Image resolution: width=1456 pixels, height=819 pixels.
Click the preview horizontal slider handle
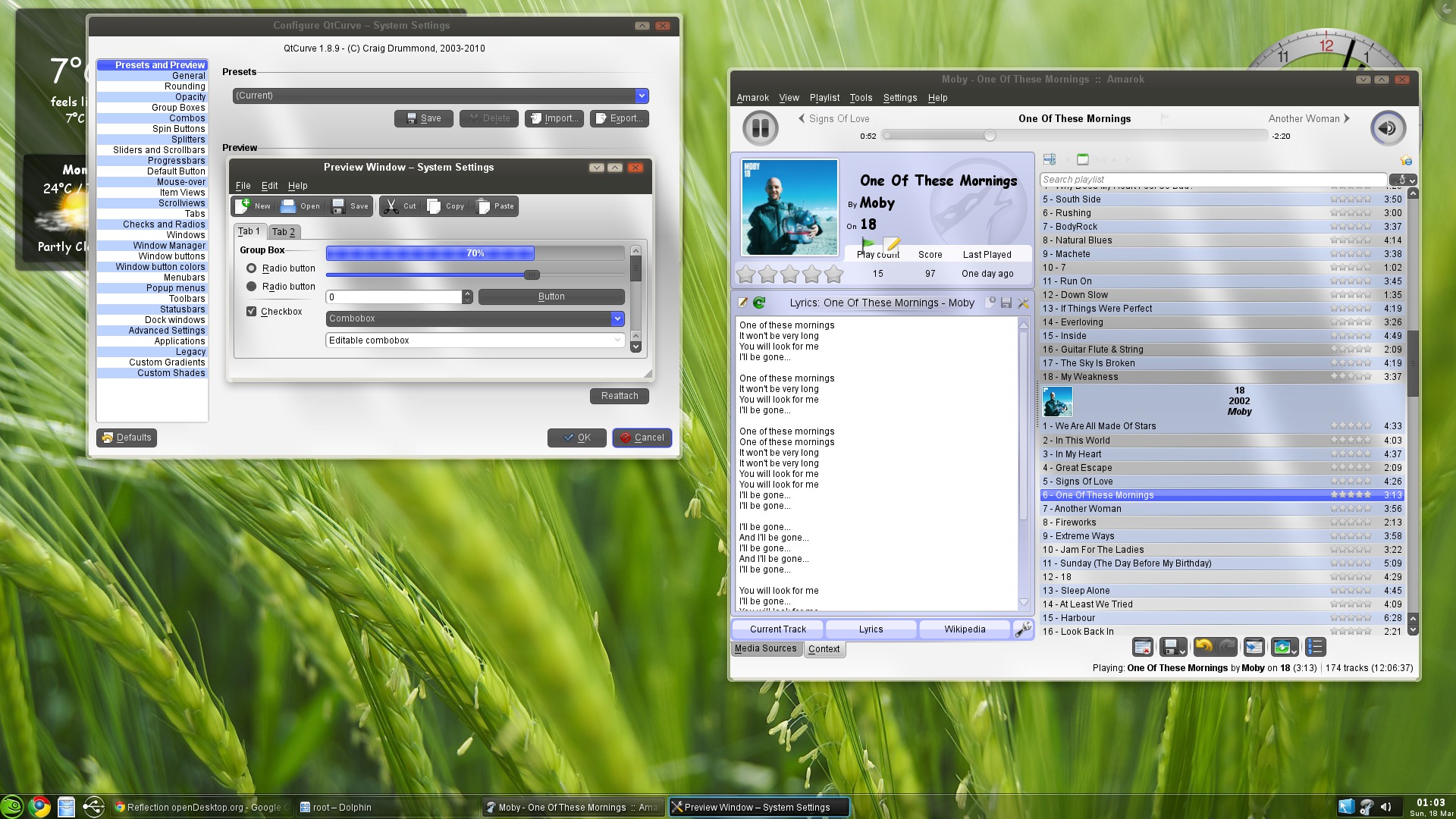pos(532,275)
